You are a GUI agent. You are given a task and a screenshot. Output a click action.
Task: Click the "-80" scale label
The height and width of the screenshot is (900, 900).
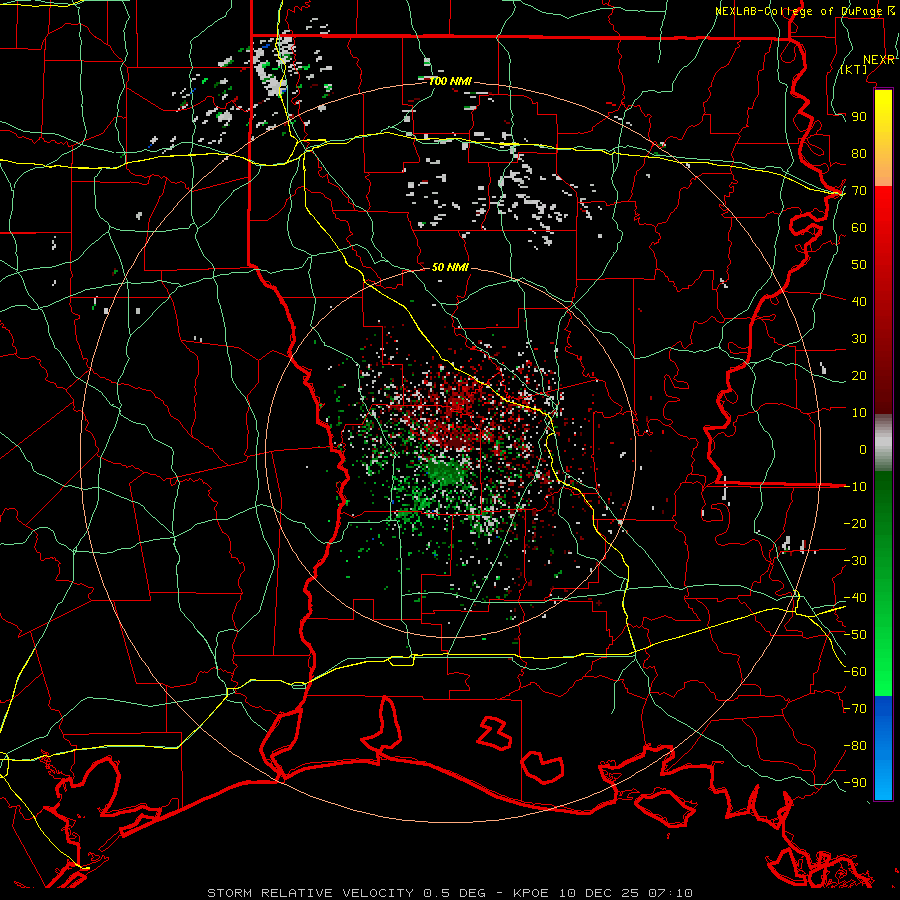click(855, 746)
